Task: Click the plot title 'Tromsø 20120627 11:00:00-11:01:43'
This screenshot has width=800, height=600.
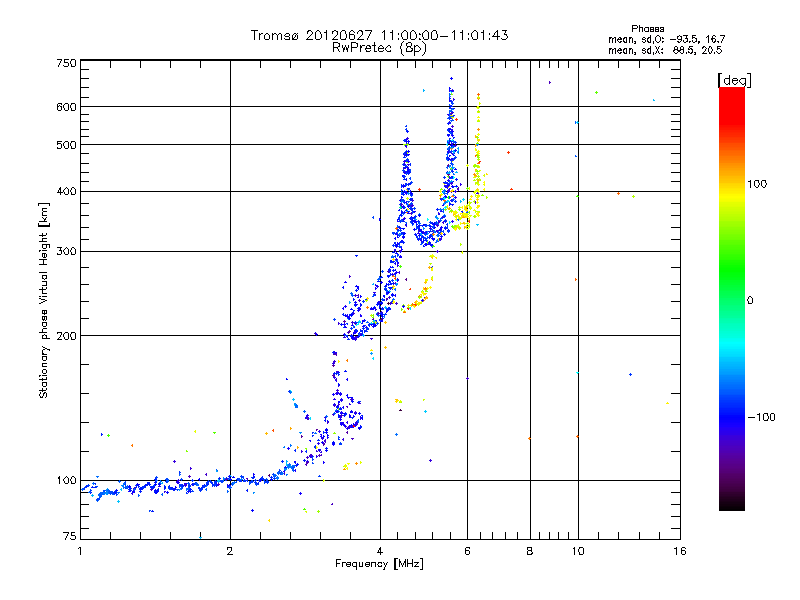Action: (379, 35)
